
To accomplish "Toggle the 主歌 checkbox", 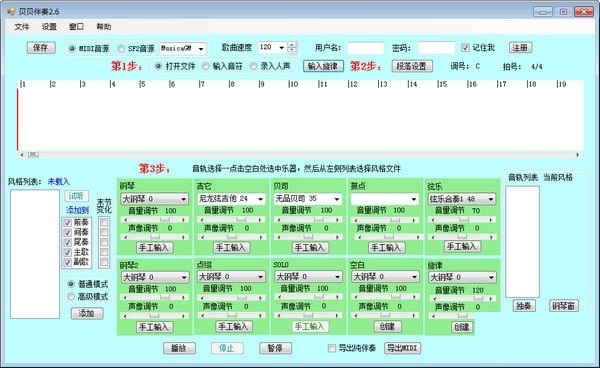I will click(68, 252).
